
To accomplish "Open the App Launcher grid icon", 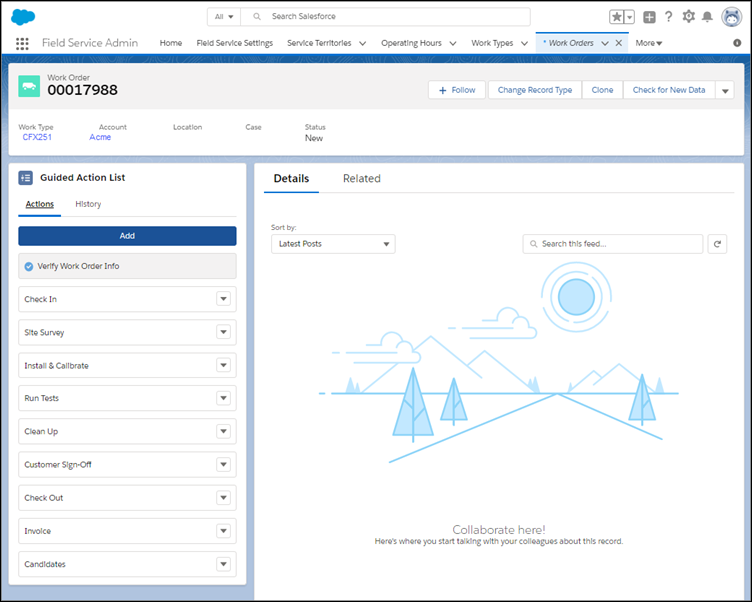I will click(22, 43).
